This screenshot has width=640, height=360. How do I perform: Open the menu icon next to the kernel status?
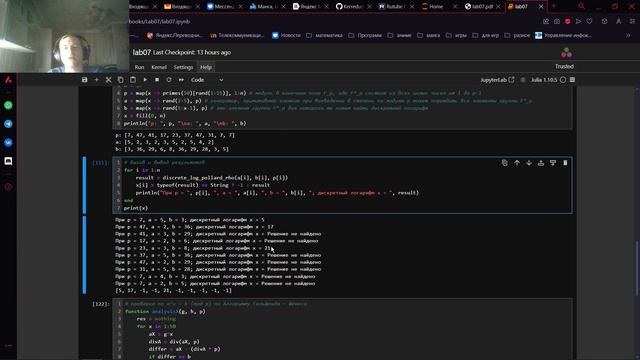pyautogui.click(x=572, y=80)
